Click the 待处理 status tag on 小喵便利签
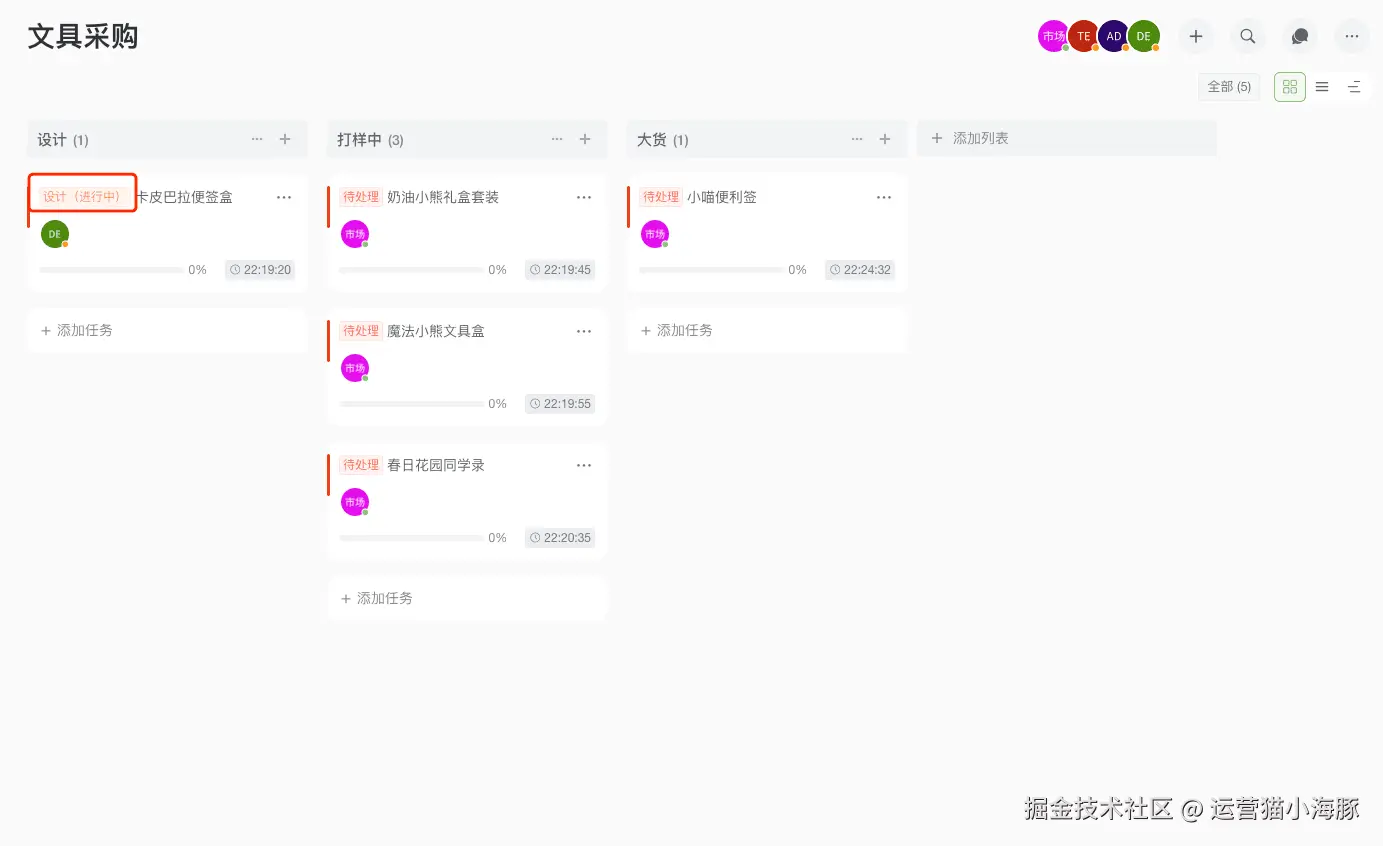 pyautogui.click(x=661, y=197)
